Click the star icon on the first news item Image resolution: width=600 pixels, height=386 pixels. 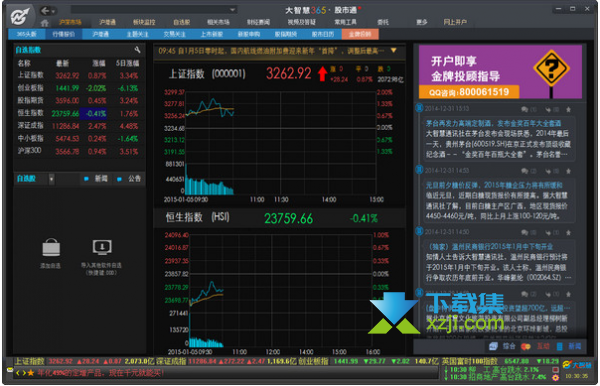[x=569, y=109]
